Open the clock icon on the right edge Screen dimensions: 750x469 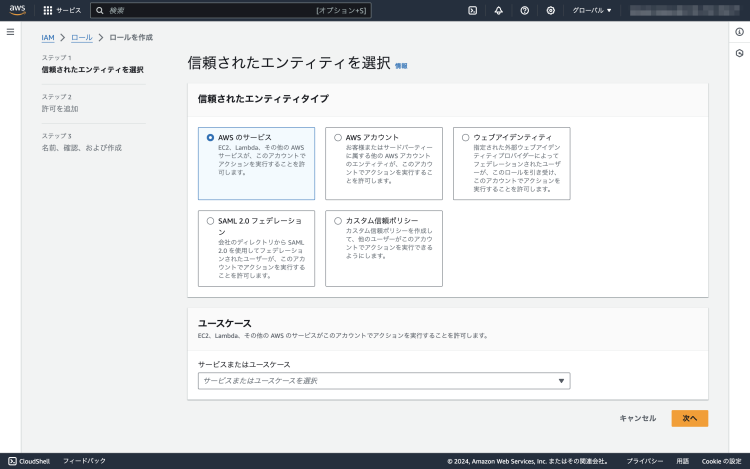pos(739,53)
